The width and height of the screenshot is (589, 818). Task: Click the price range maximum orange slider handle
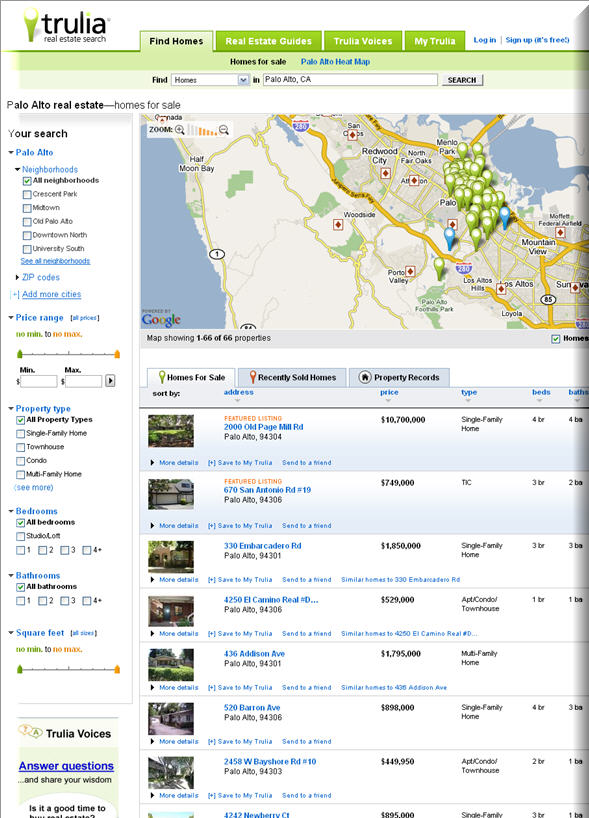pos(117,354)
